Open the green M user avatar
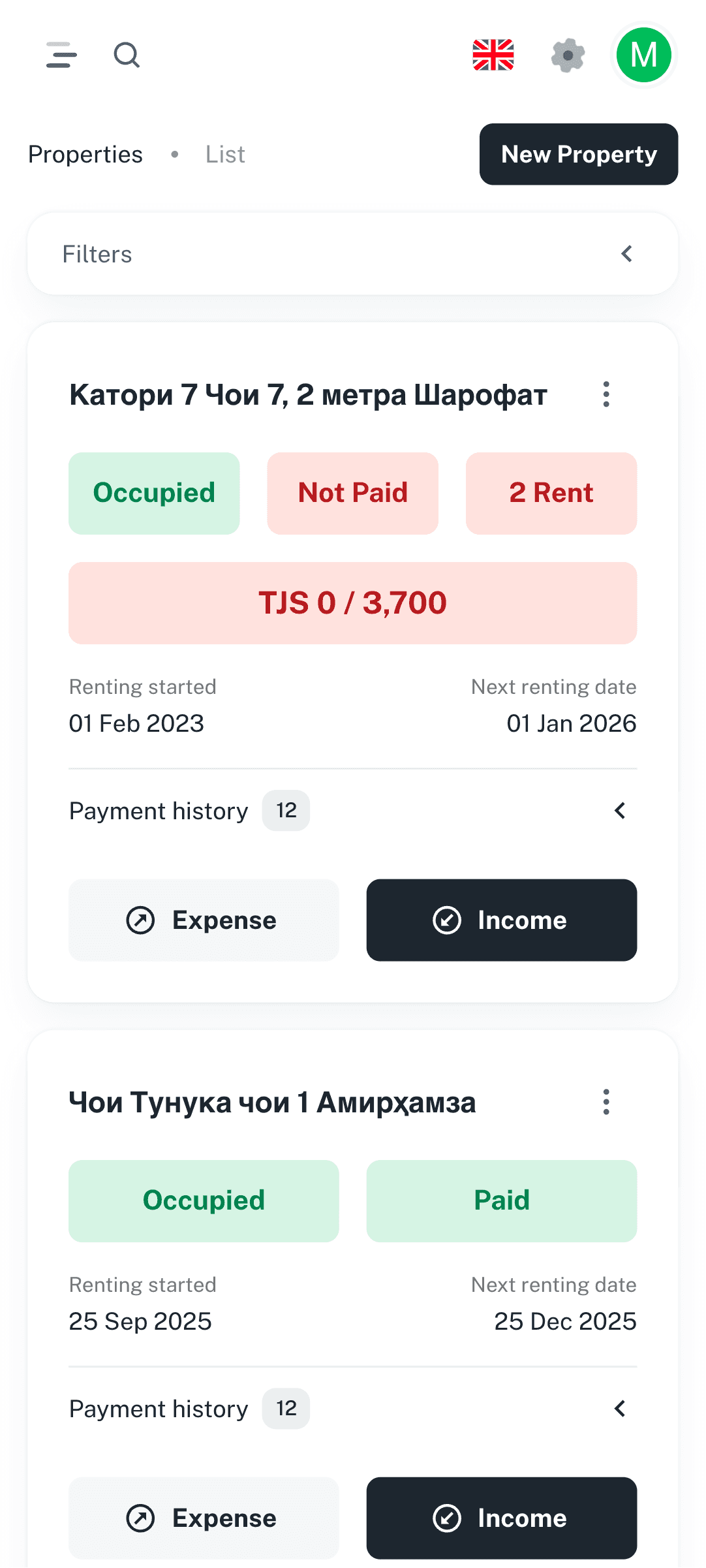Screen dimensions: 706x1568 coord(643,55)
